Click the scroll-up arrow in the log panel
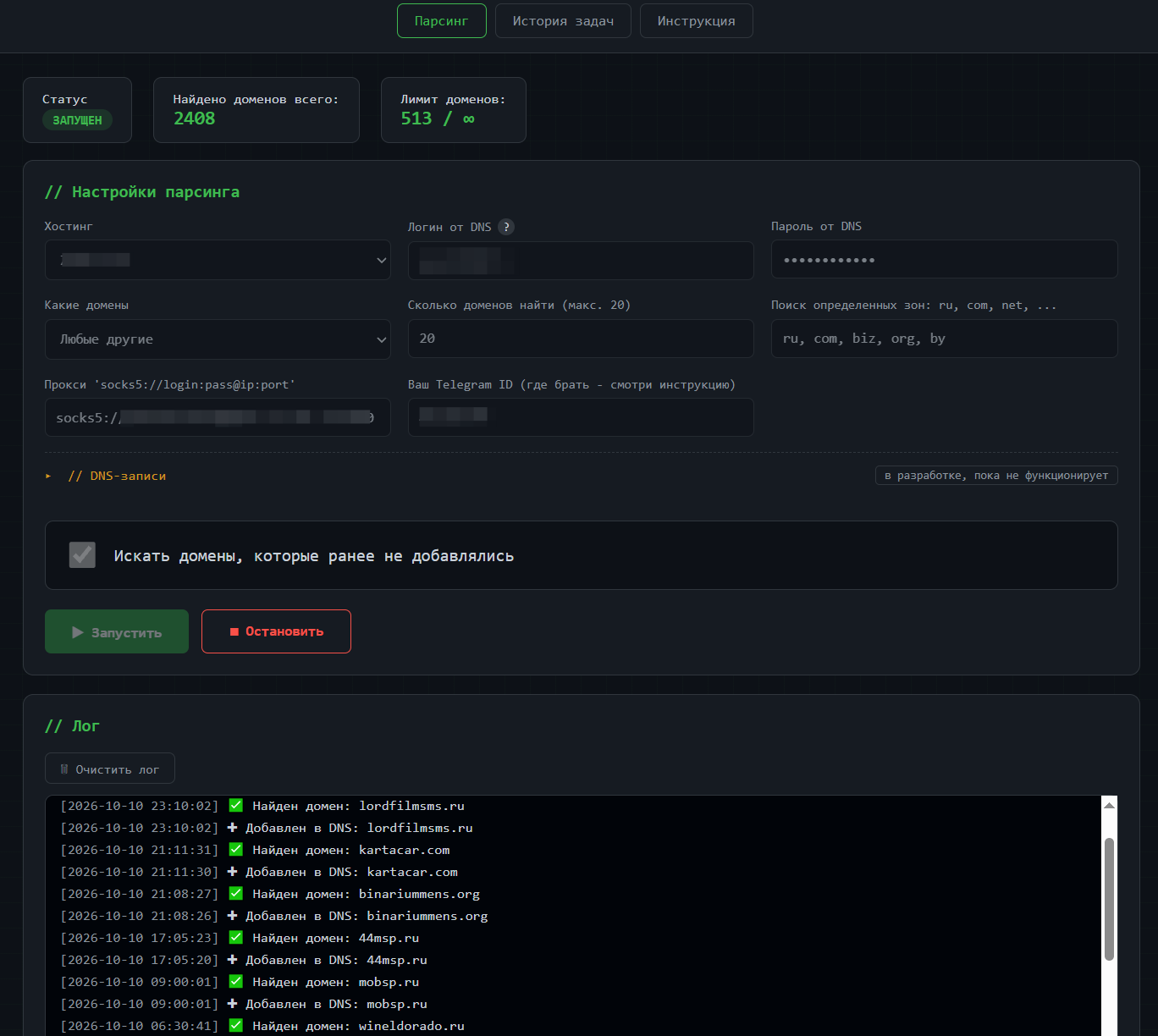 click(1109, 805)
